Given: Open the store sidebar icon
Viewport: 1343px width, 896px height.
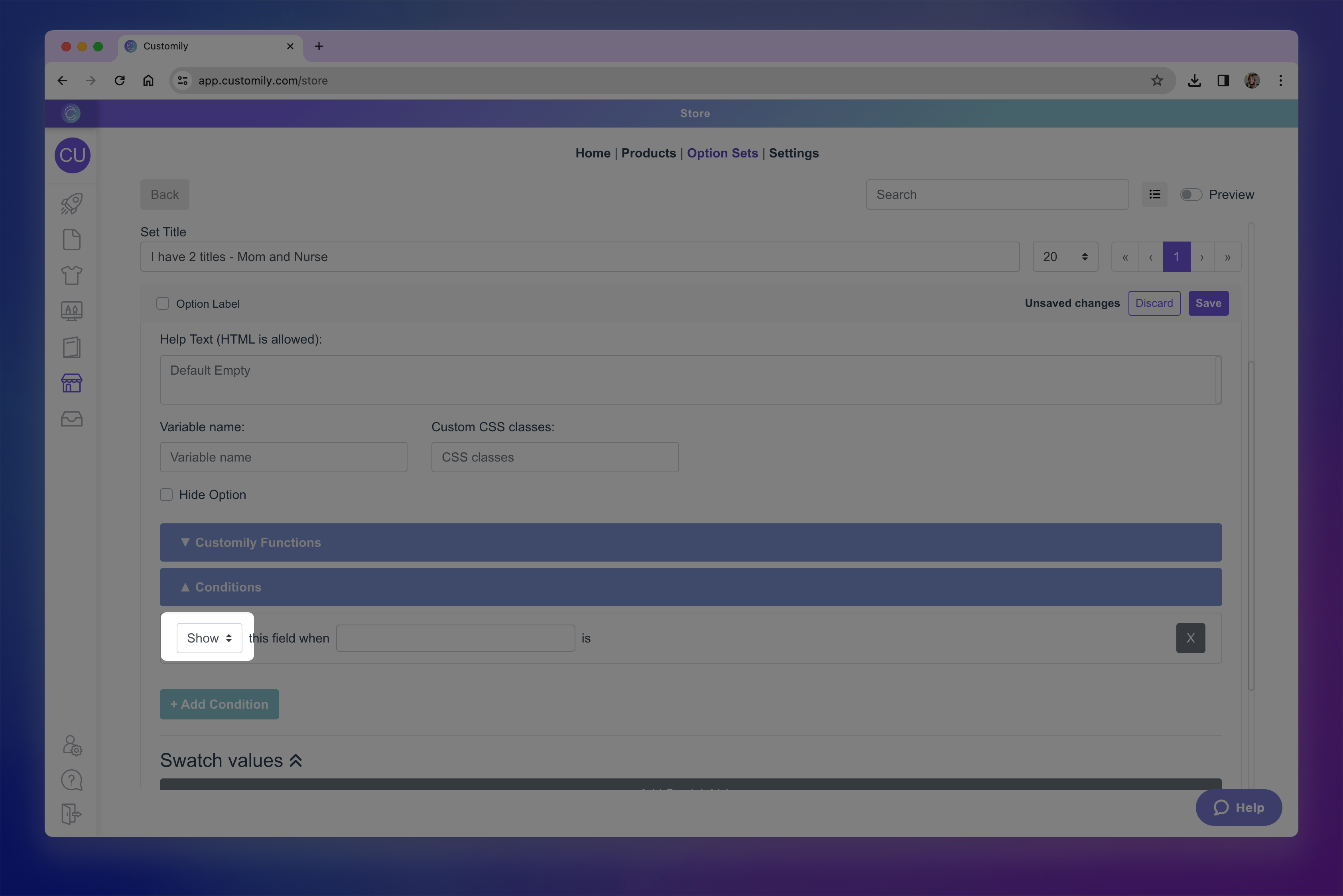Looking at the screenshot, I should 71,383.
